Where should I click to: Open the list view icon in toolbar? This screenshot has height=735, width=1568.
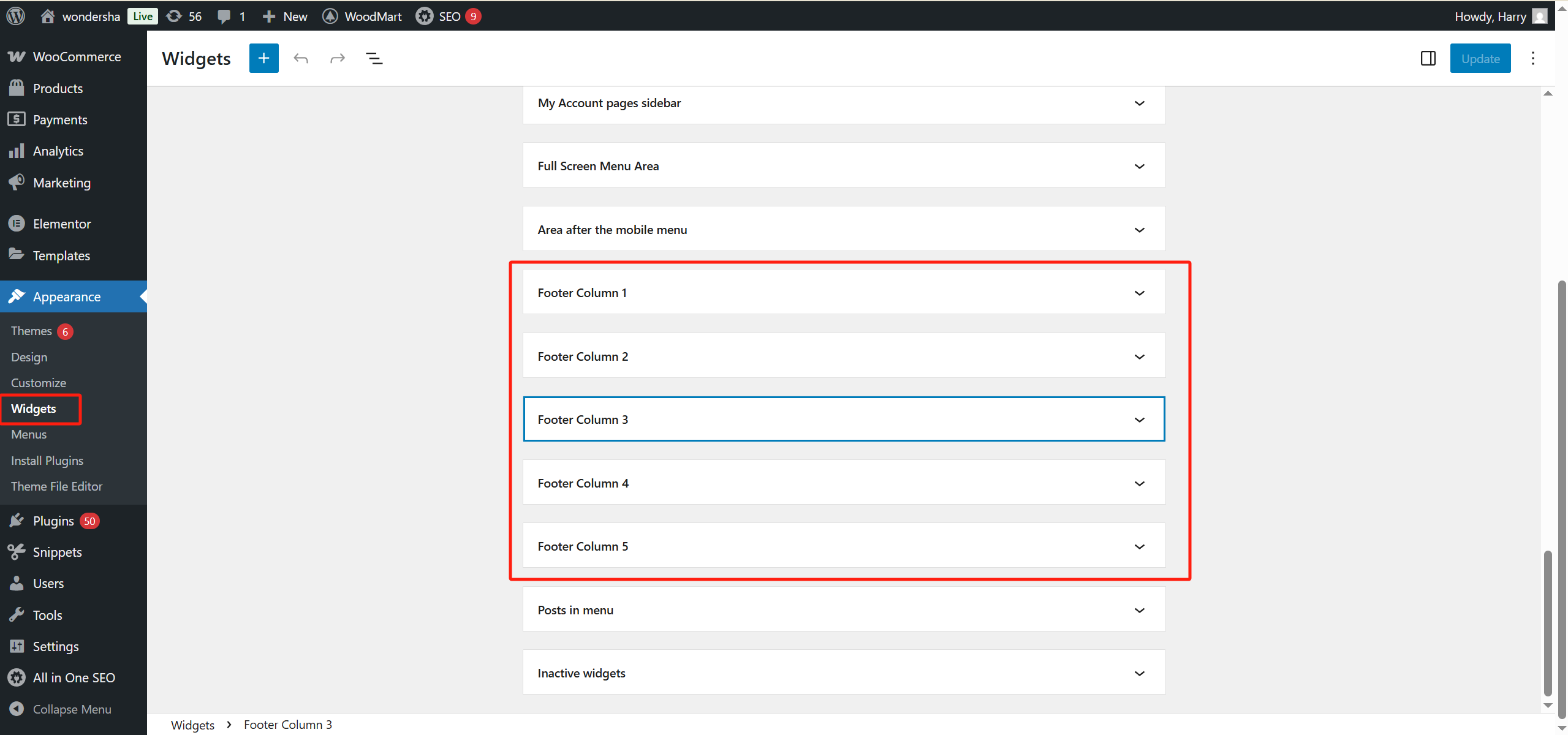pyautogui.click(x=374, y=58)
